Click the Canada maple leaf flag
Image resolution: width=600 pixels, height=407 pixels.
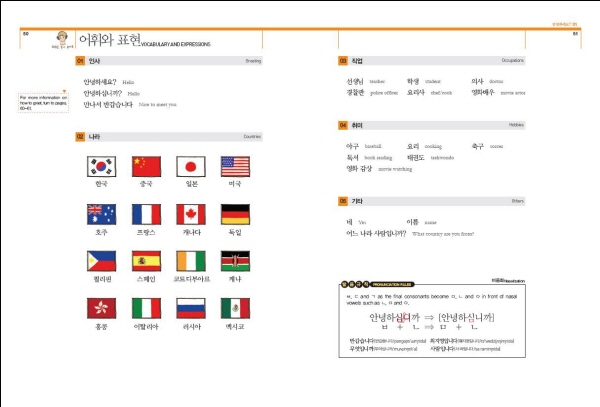(x=190, y=214)
